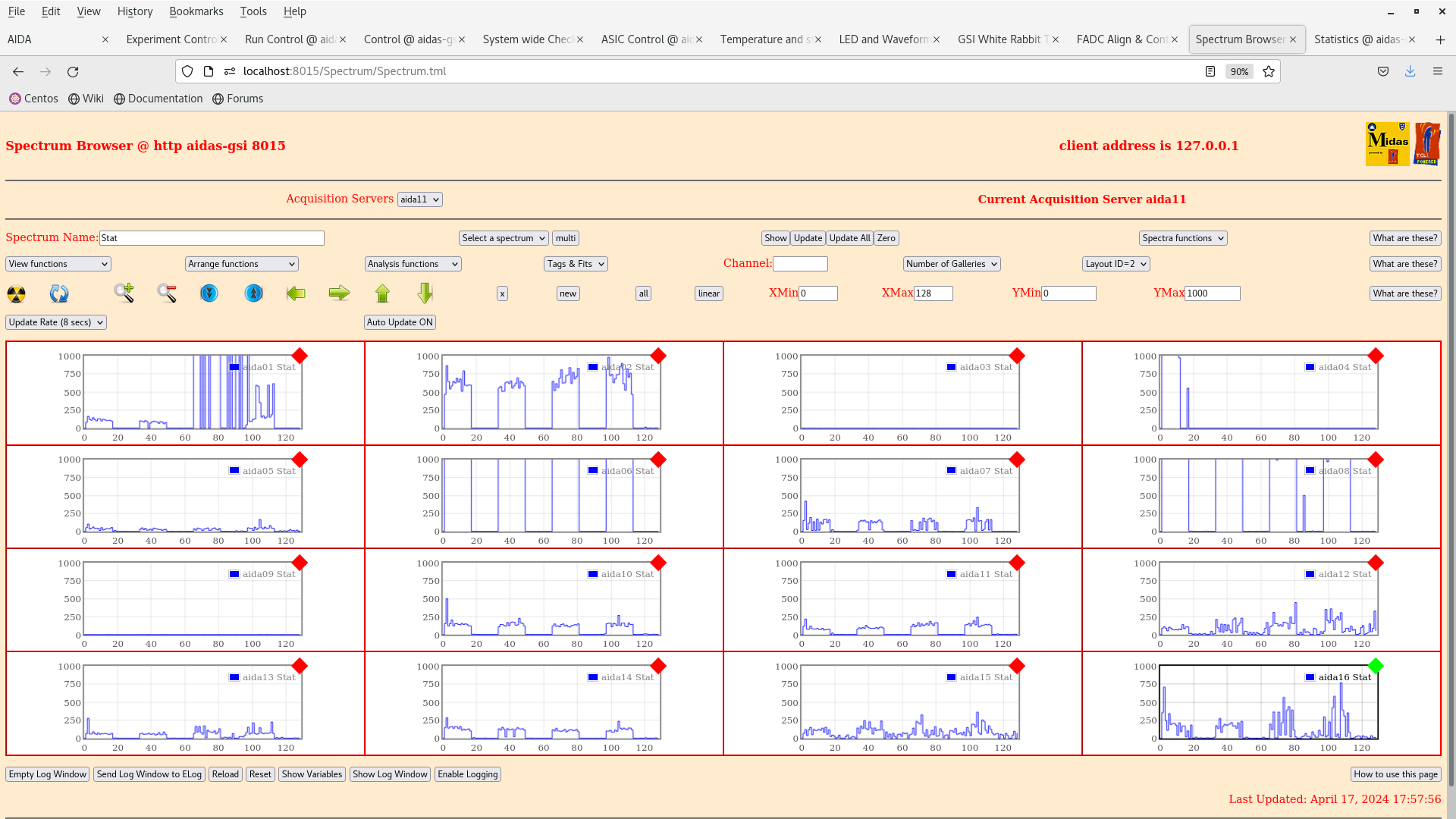Click the blue refresh arrows icon
Image resolution: width=1456 pixels, height=819 pixels.
pos(59,293)
